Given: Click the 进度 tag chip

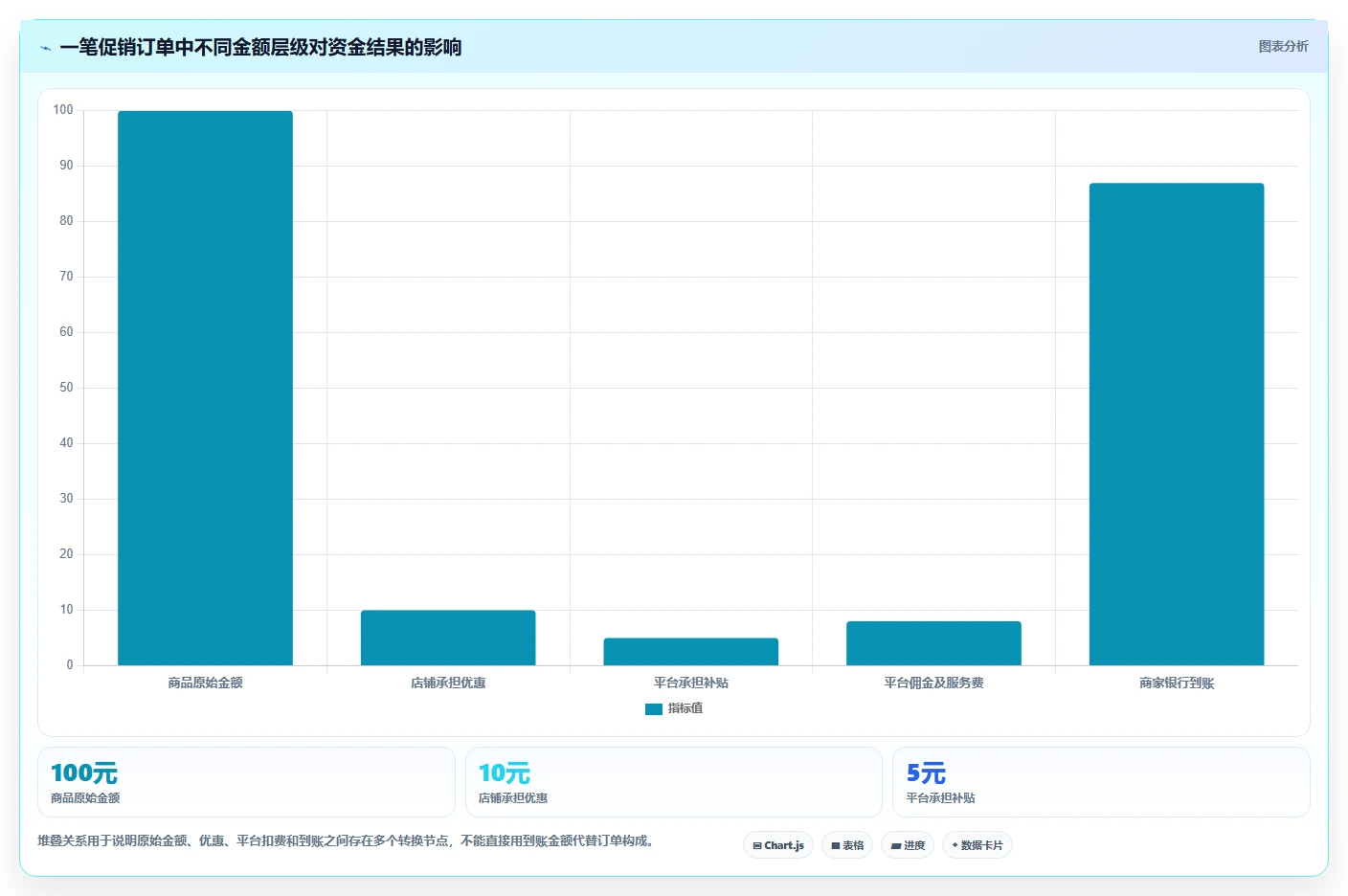Looking at the screenshot, I should 908,845.
